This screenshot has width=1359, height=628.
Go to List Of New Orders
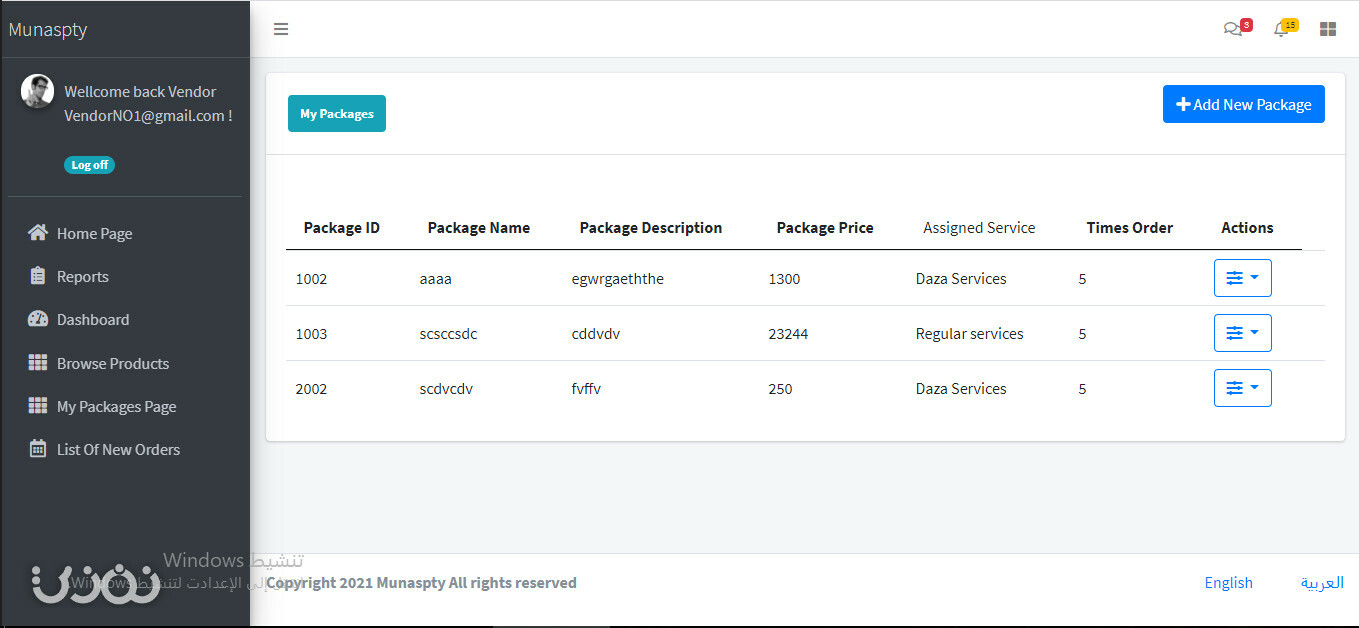[x=118, y=449]
